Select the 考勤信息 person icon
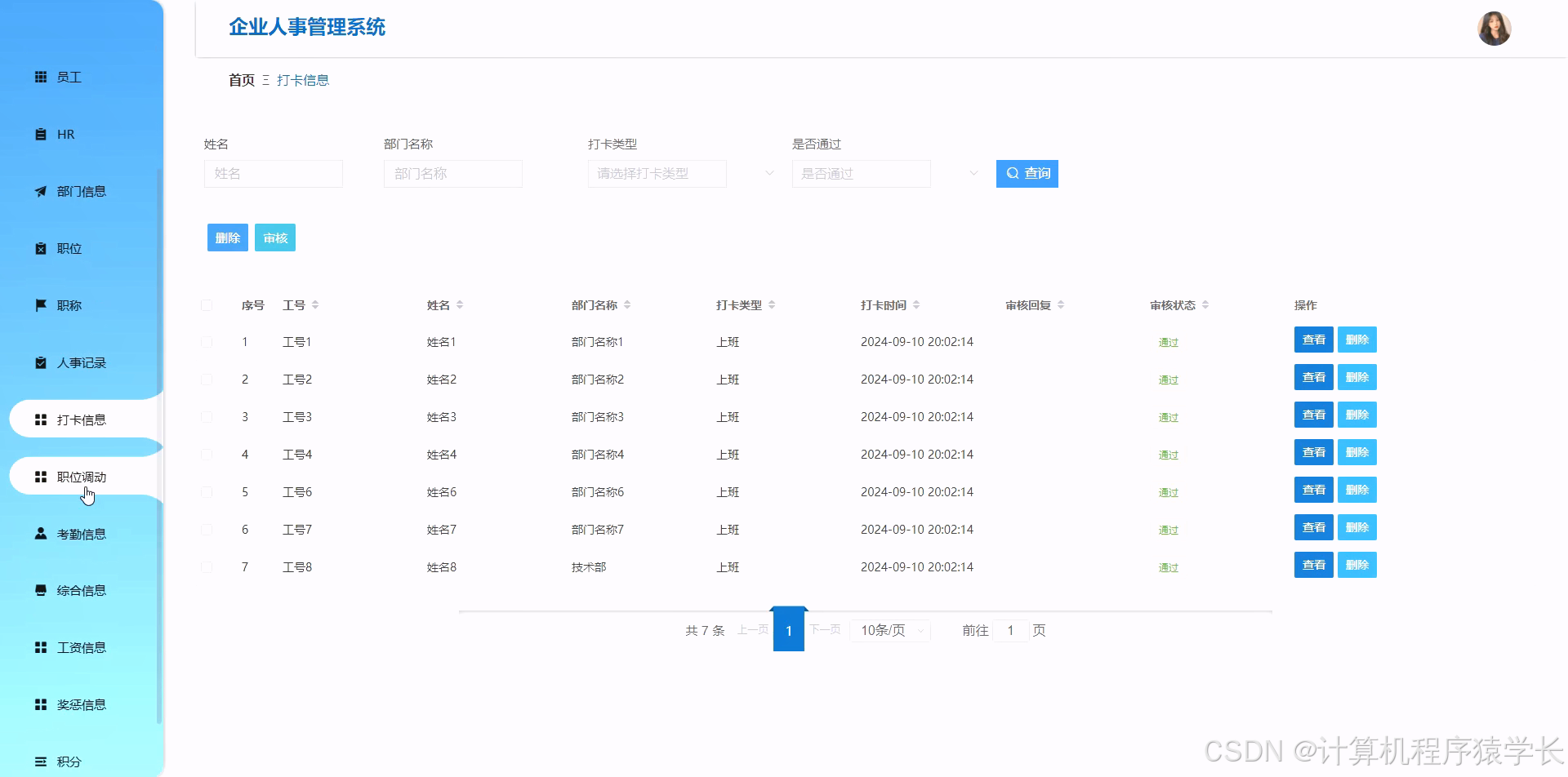 40,533
